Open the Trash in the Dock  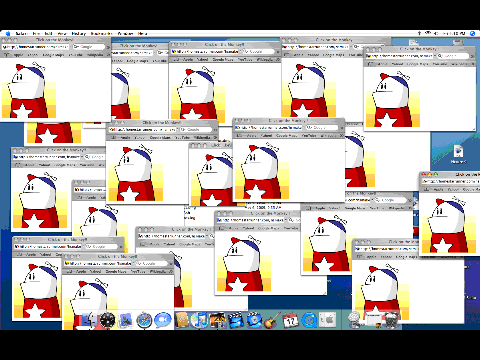(x=392, y=320)
